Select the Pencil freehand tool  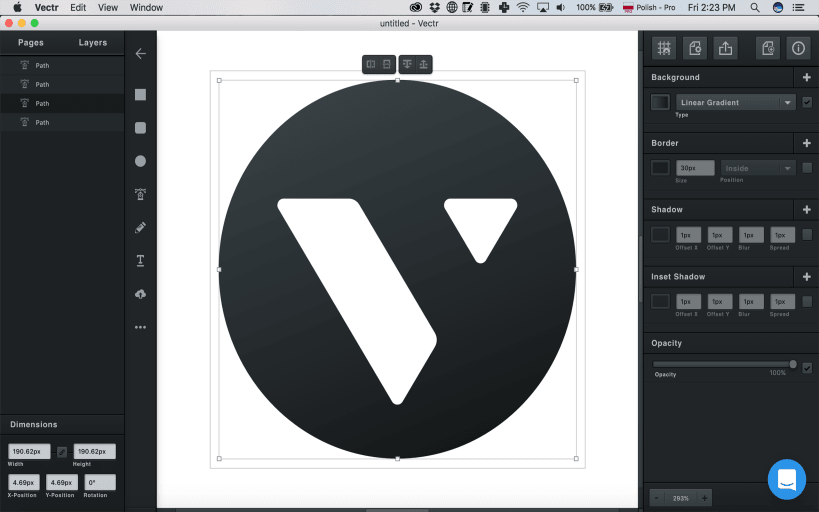[141, 227]
